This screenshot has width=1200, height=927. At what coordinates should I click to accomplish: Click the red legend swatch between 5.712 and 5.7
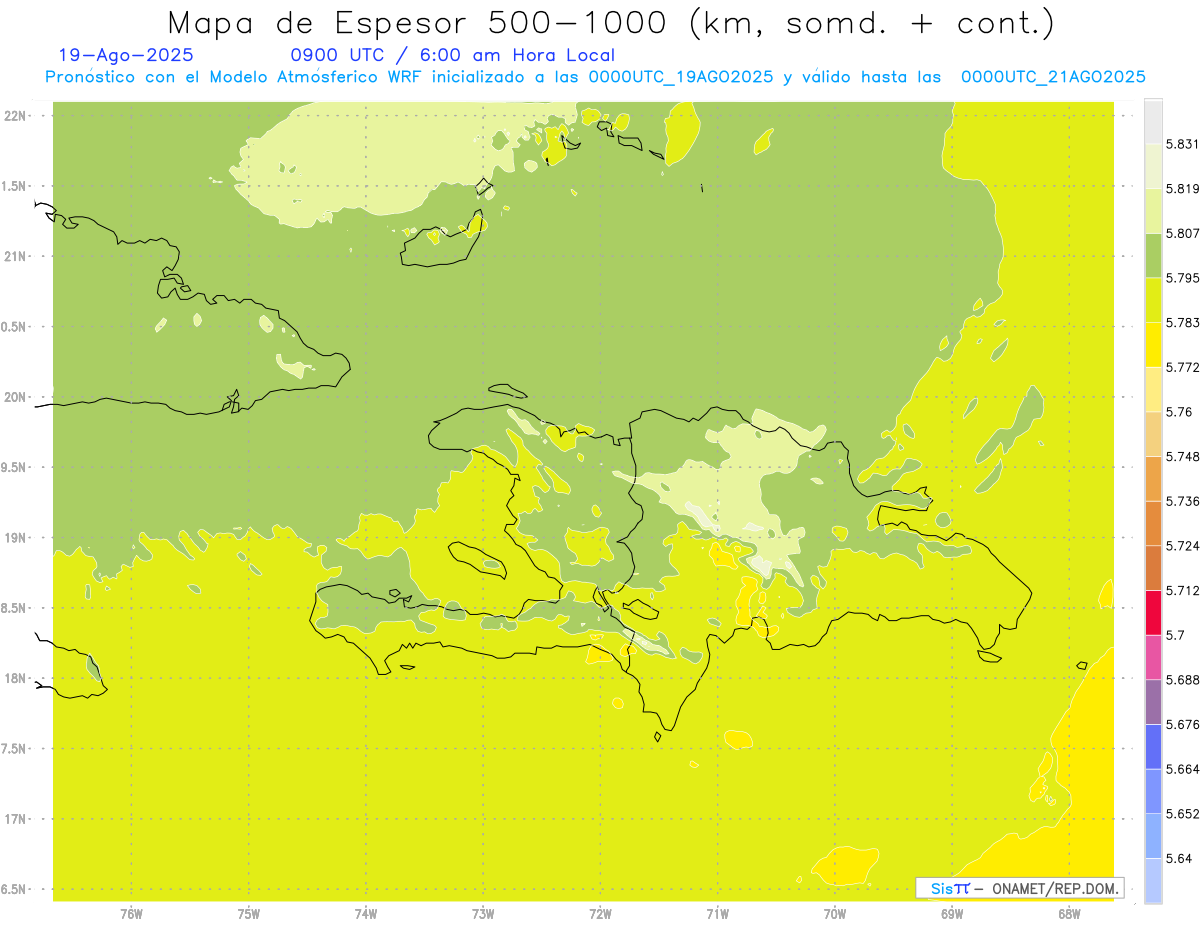pos(1154,613)
